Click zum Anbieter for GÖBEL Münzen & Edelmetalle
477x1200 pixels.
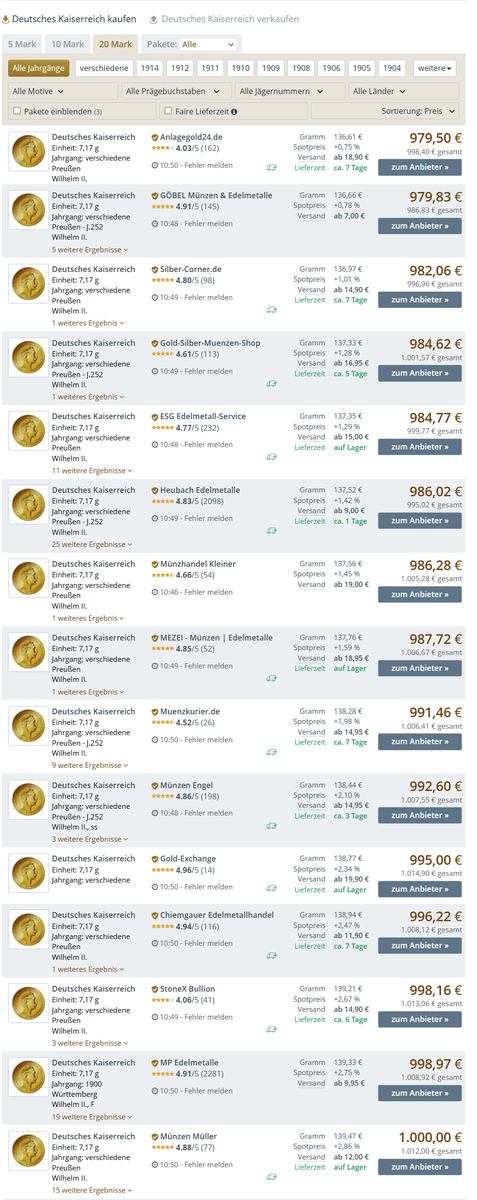[420, 226]
